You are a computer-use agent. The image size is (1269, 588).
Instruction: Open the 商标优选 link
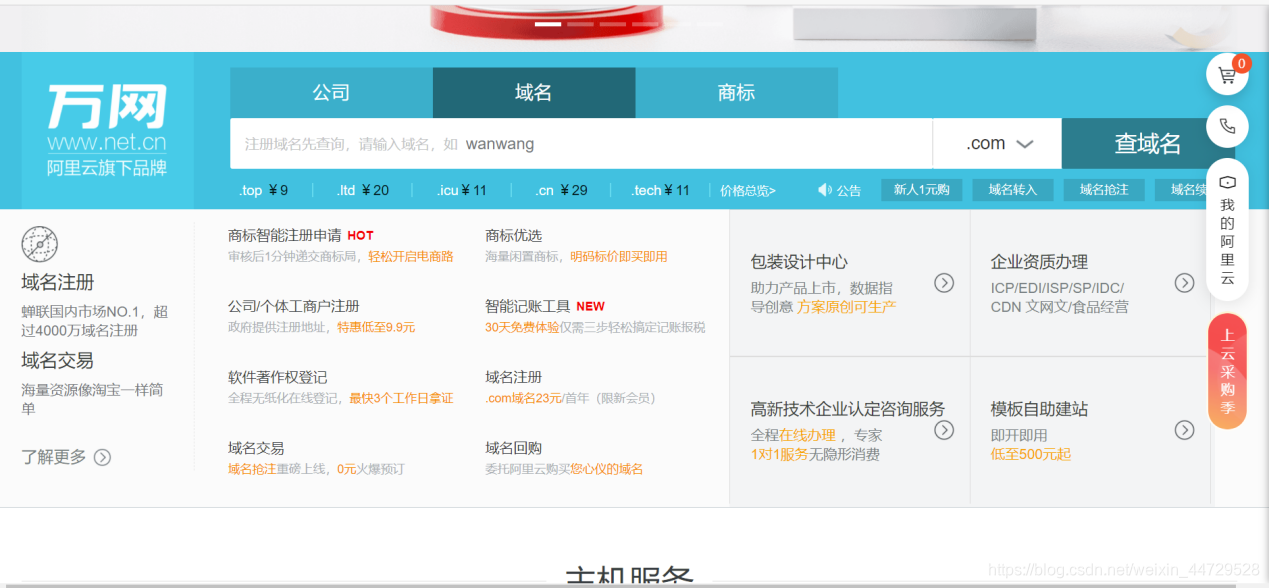point(513,236)
